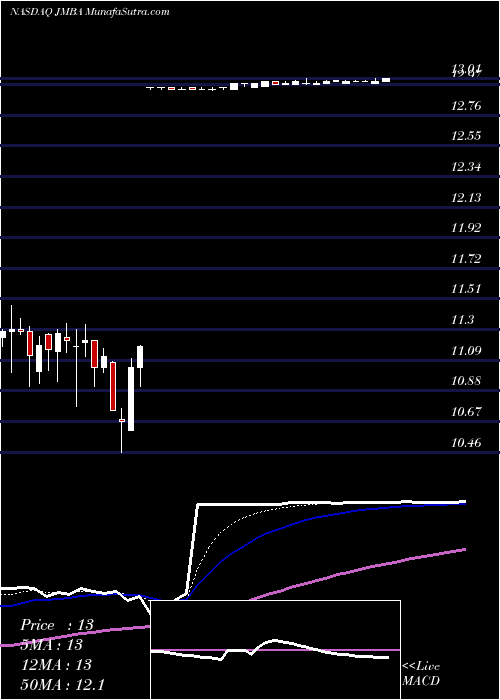Click the lowest-wick candlestick near 10.46
The image size is (500, 700).
coord(122,429)
